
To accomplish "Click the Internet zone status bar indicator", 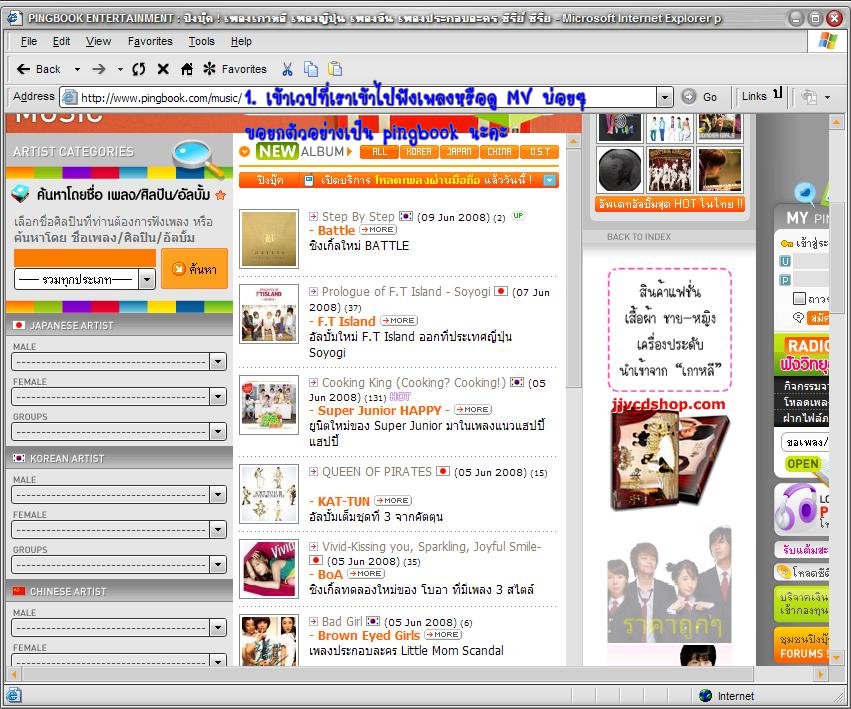I will tap(727, 696).
